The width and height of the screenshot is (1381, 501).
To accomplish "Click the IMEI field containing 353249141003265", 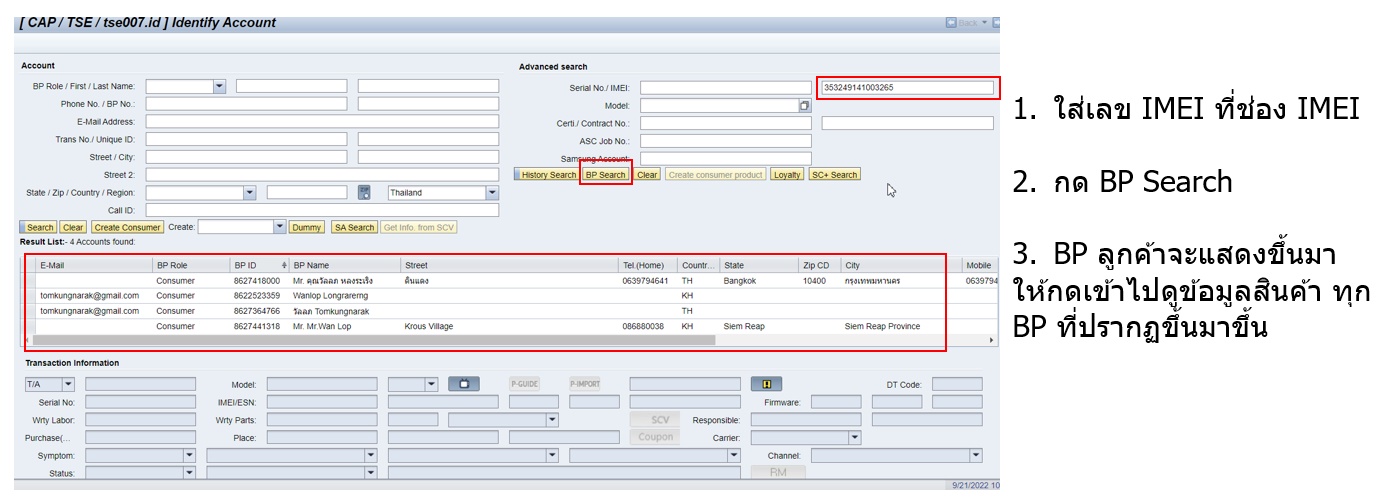I will [x=907, y=88].
